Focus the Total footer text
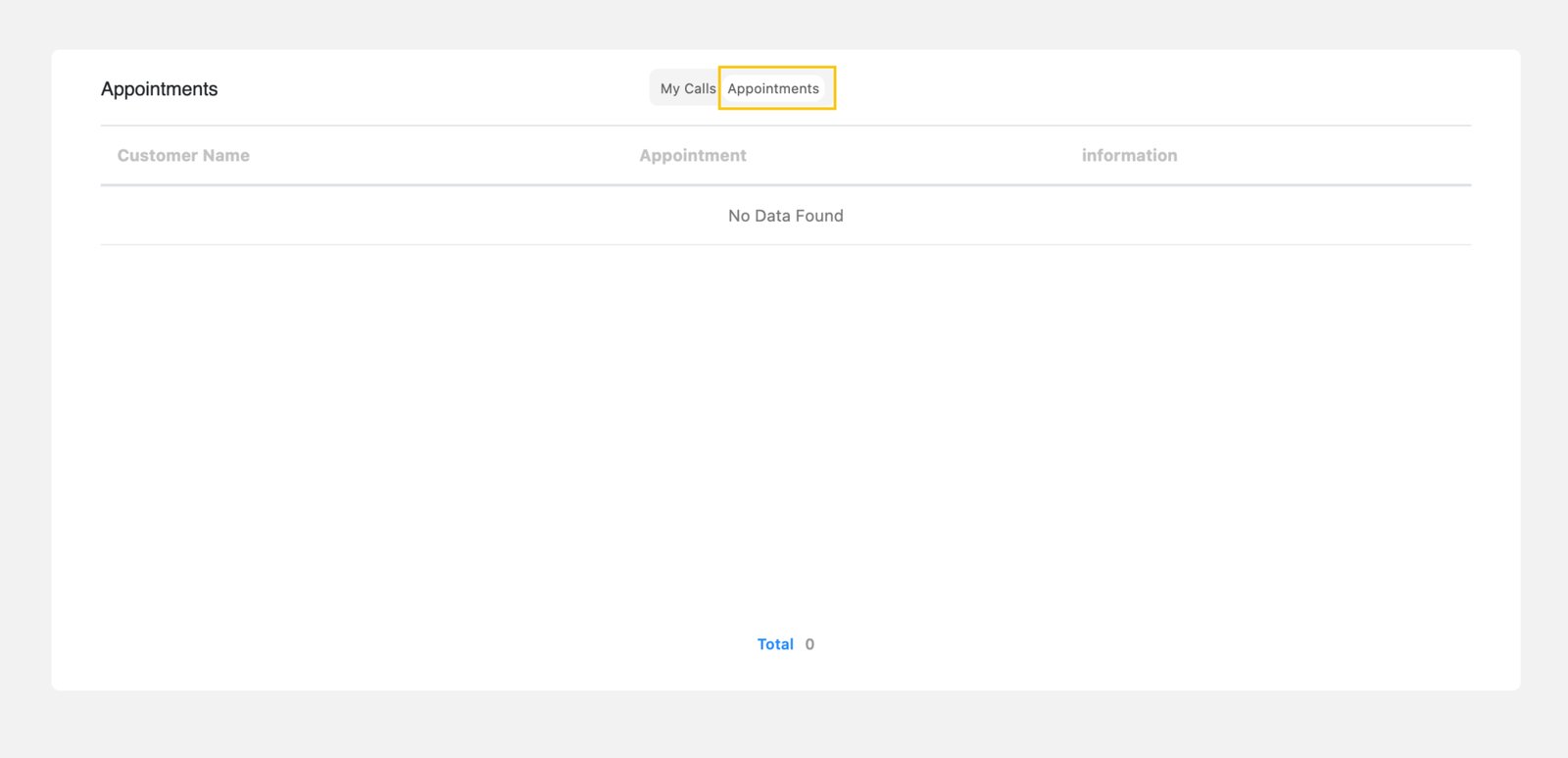Image resolution: width=1568 pixels, height=758 pixels. [774, 644]
